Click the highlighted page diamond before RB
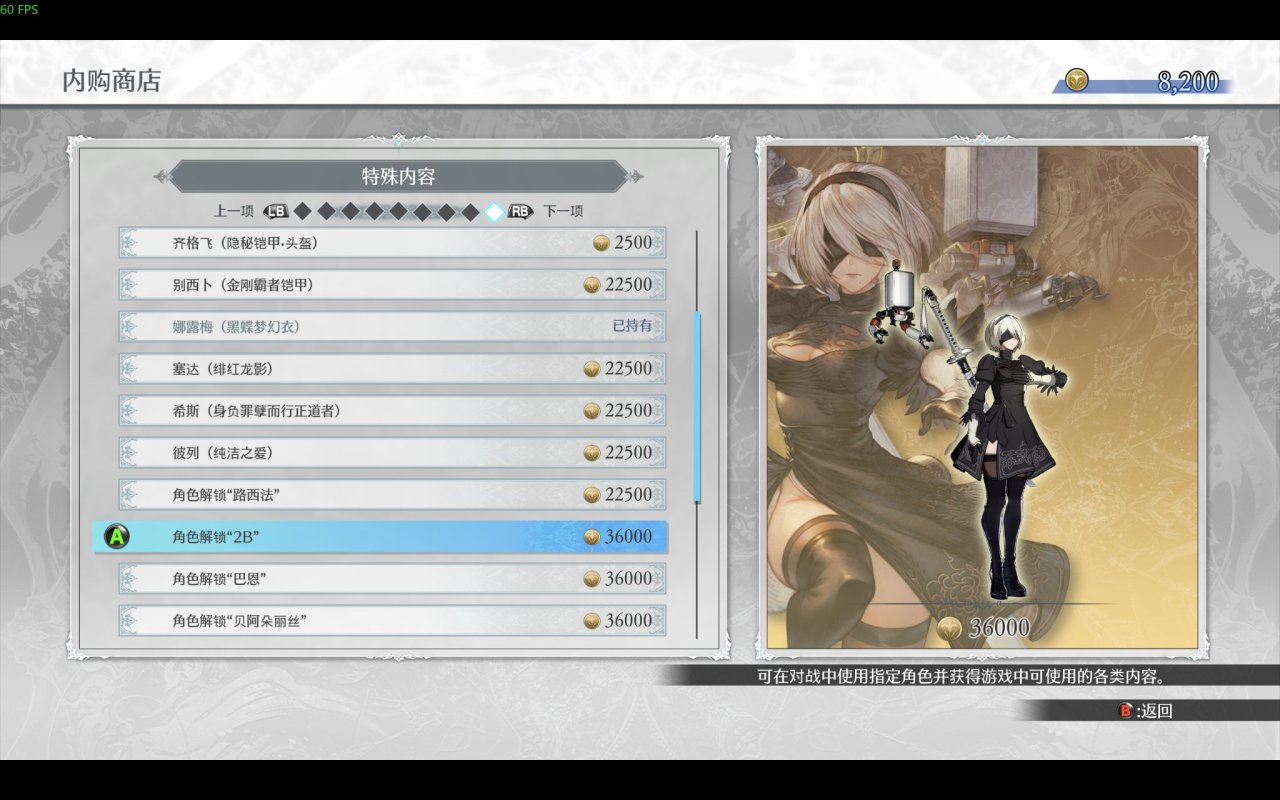Image resolution: width=1280 pixels, height=800 pixels. [x=494, y=211]
